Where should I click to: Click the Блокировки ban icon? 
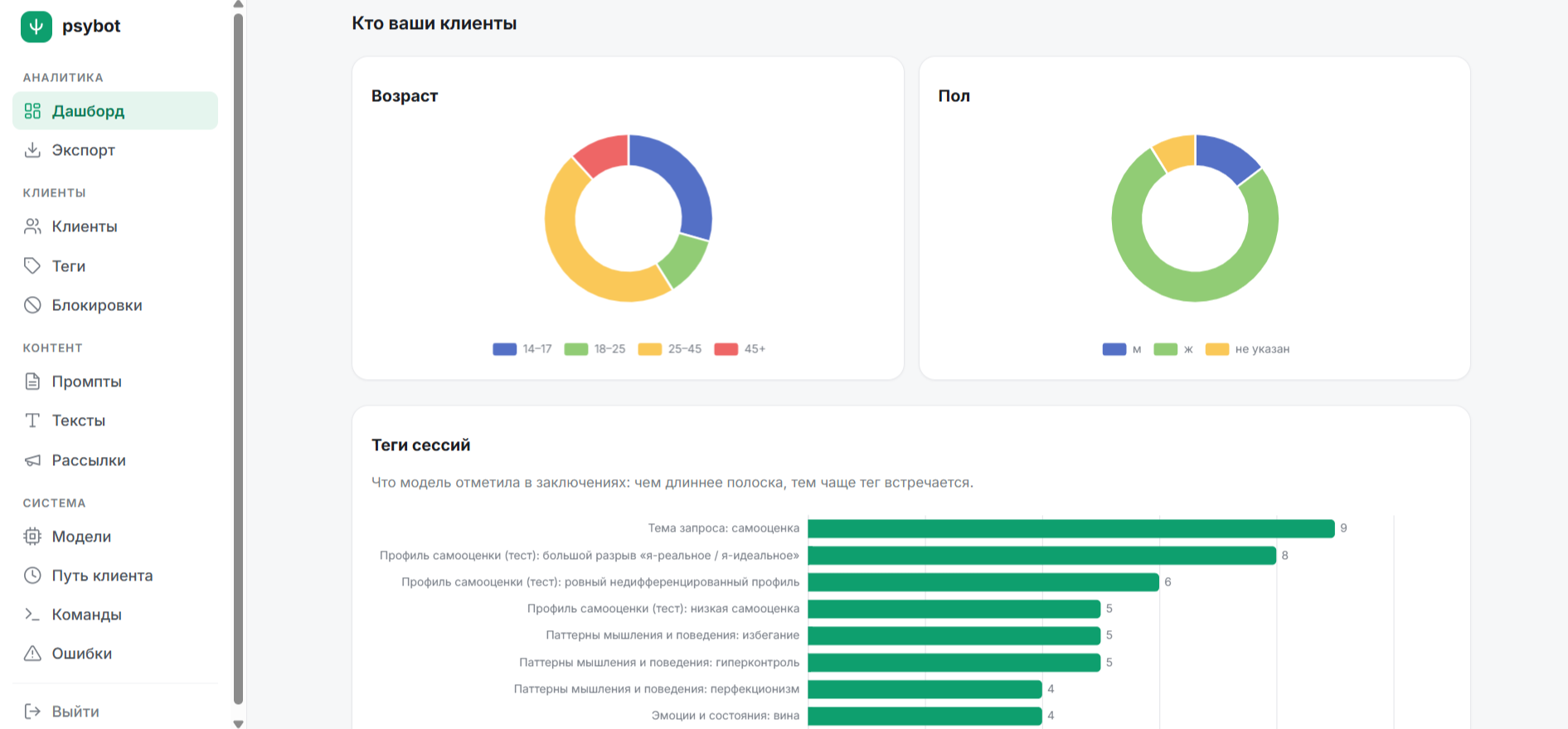click(32, 305)
